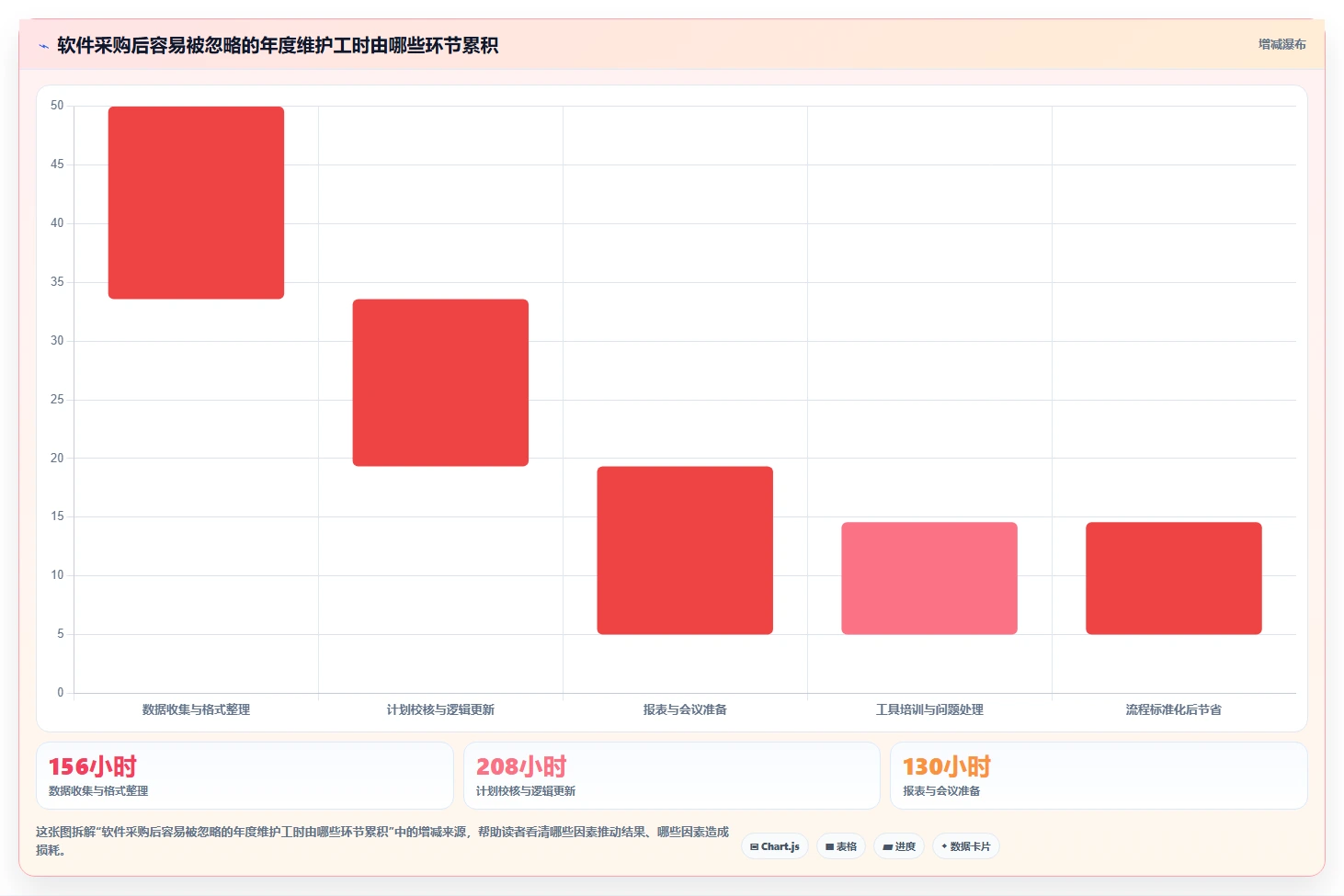
Task: Open the 208小时 data card
Action: 672,776
